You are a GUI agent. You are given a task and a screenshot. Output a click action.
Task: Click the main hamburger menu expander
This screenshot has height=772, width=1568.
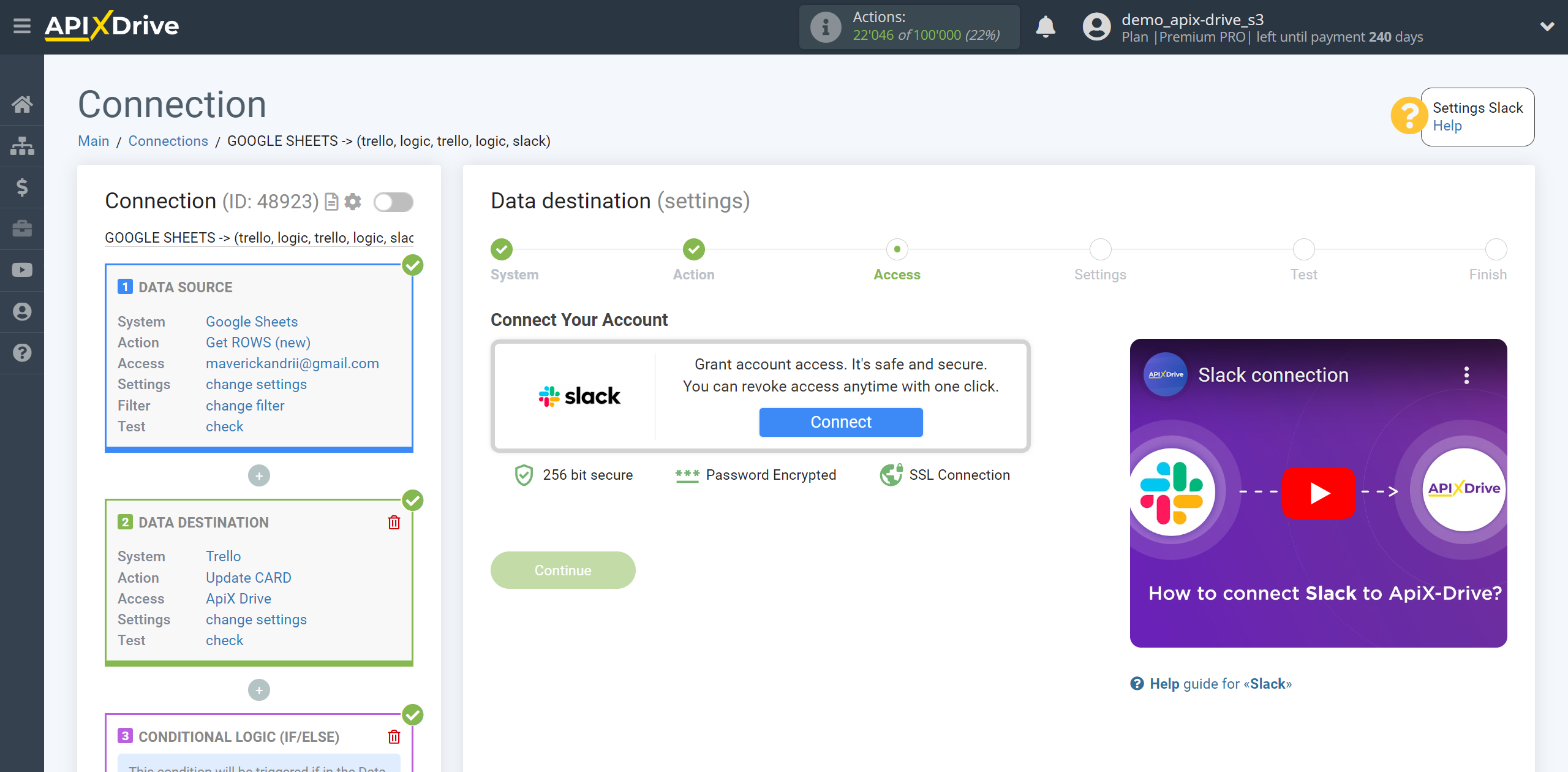click(x=22, y=26)
